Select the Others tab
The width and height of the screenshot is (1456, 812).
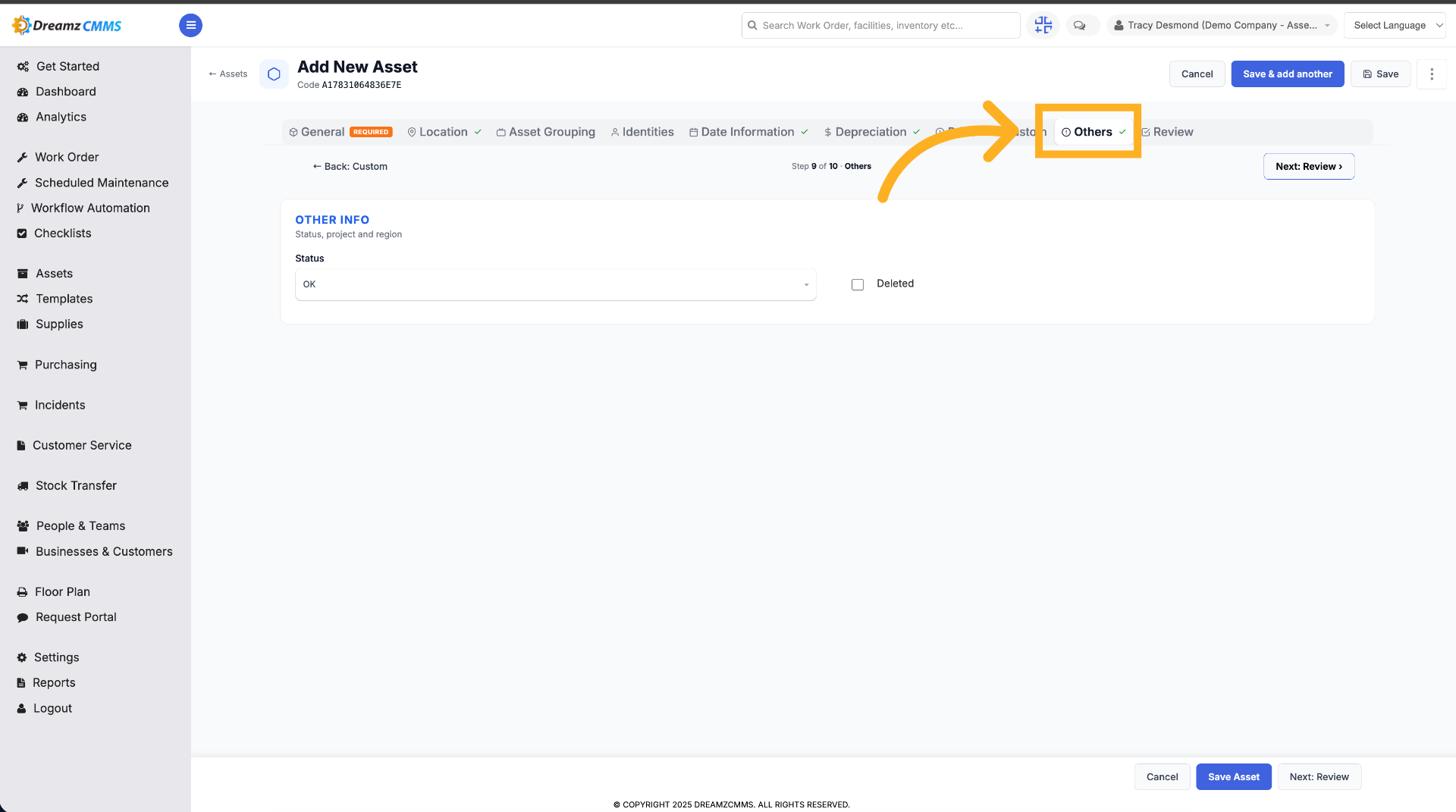tap(1094, 132)
